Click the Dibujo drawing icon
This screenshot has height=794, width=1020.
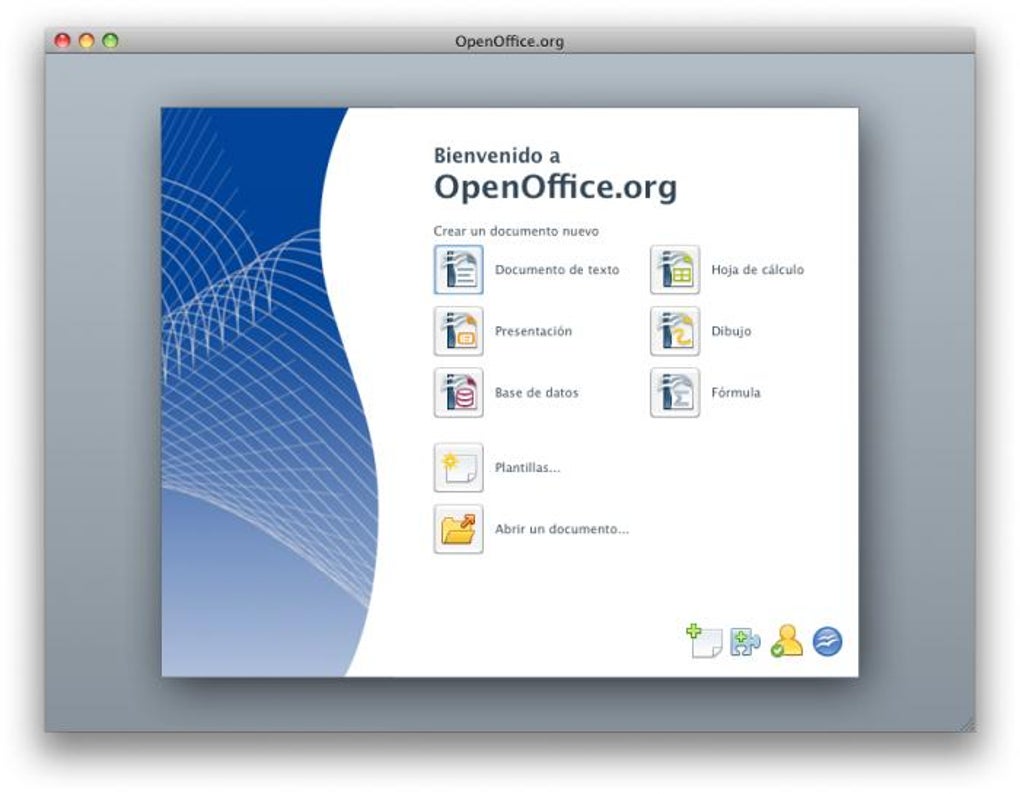pos(675,331)
